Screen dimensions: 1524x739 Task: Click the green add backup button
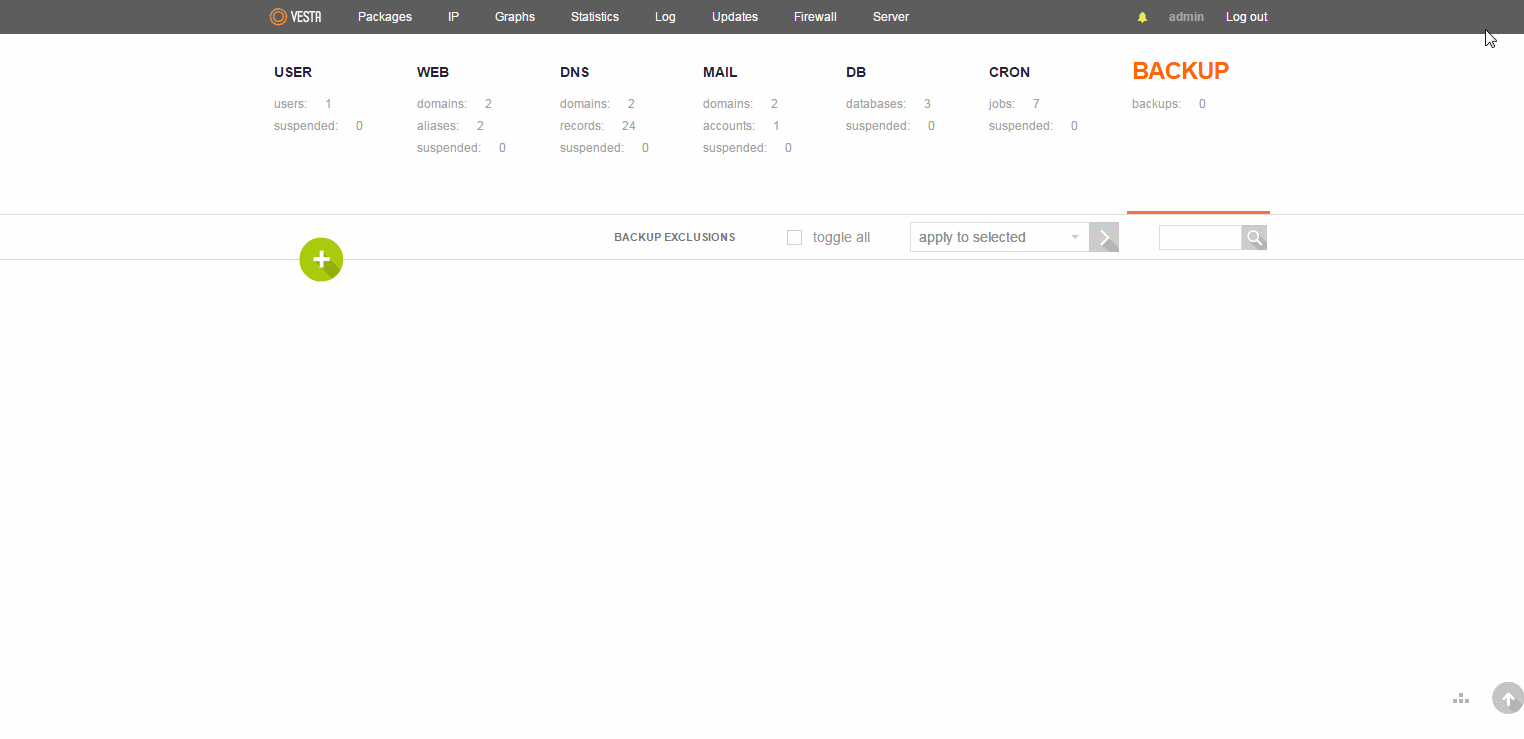[x=321, y=260]
